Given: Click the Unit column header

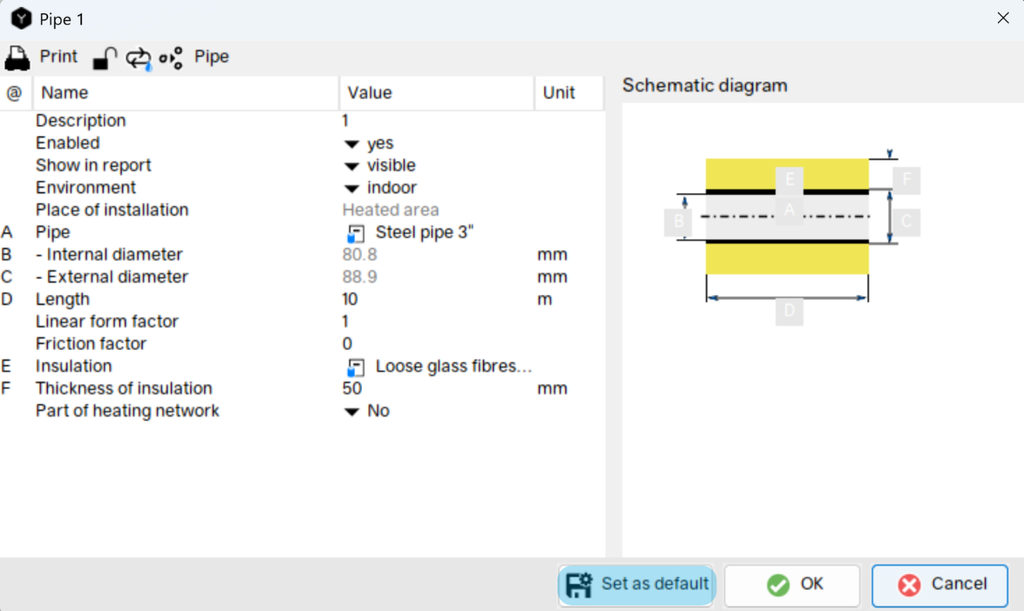Looking at the screenshot, I should tap(569, 93).
